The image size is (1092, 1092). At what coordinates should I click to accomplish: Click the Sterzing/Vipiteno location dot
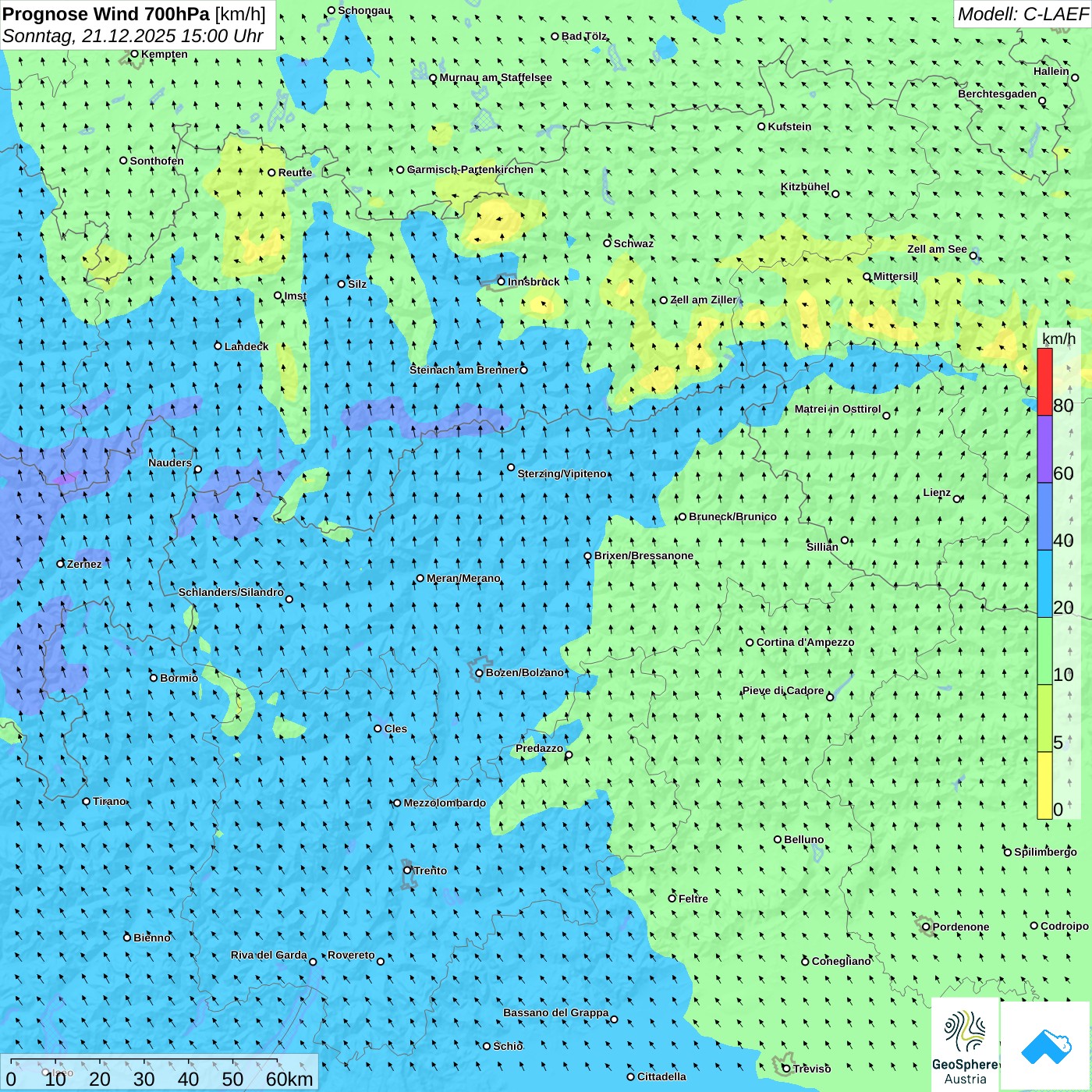[x=511, y=467]
